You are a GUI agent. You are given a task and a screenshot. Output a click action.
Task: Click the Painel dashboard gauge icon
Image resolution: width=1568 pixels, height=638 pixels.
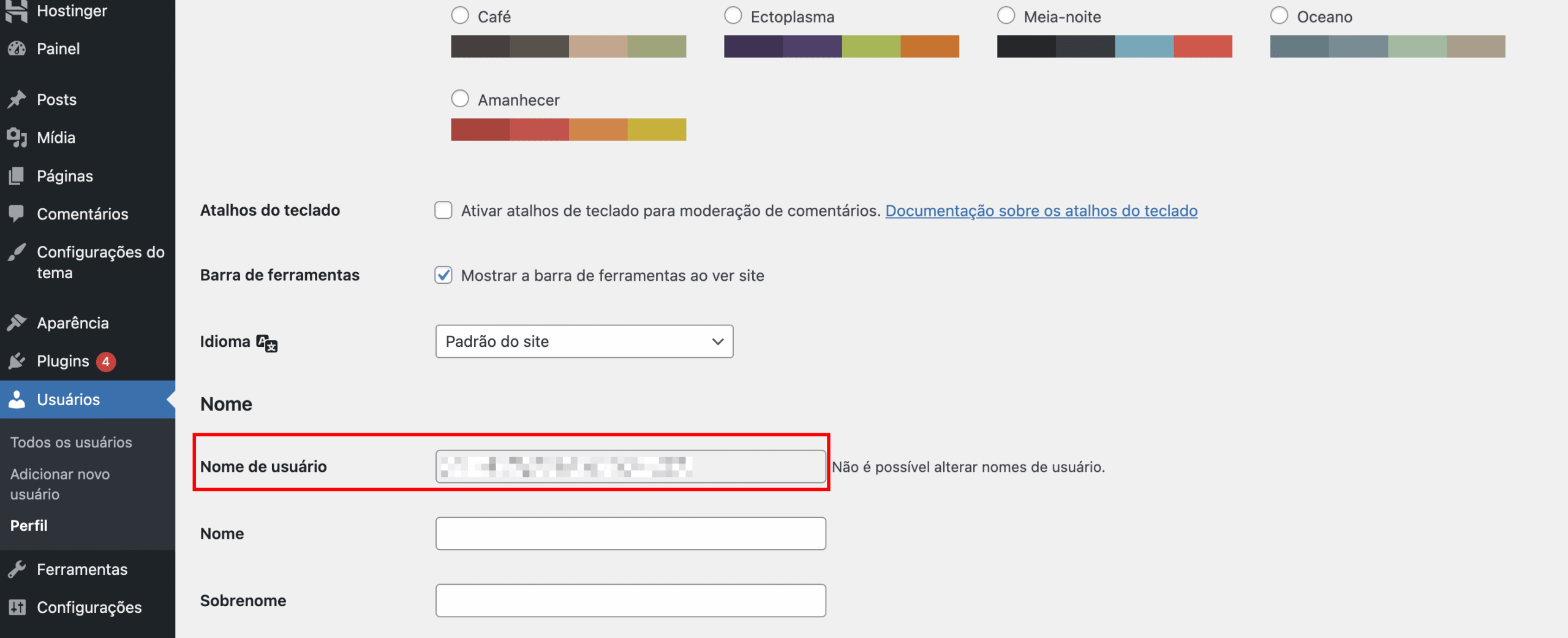tap(17, 48)
